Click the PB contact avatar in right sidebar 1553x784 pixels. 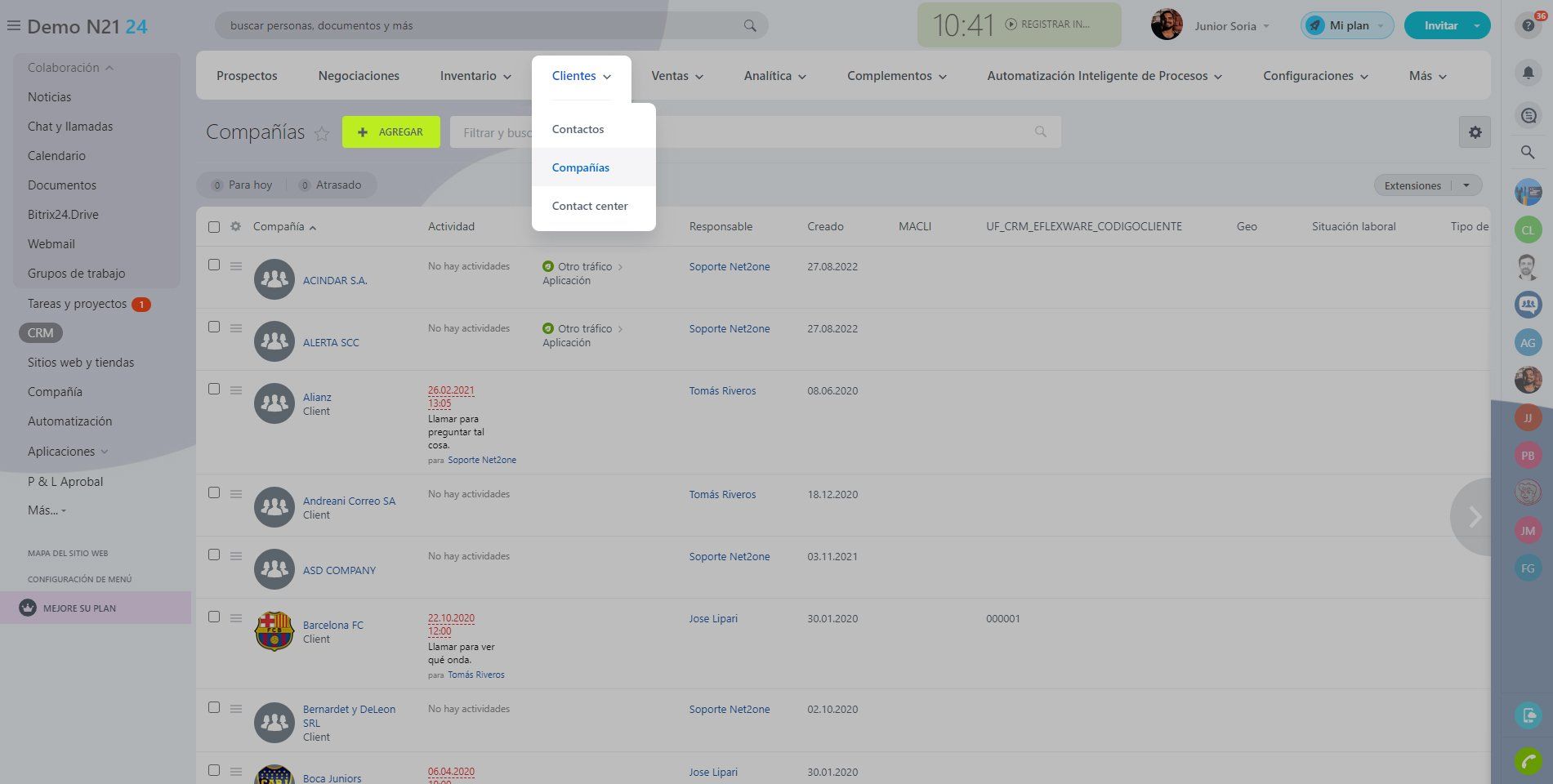pyautogui.click(x=1528, y=456)
